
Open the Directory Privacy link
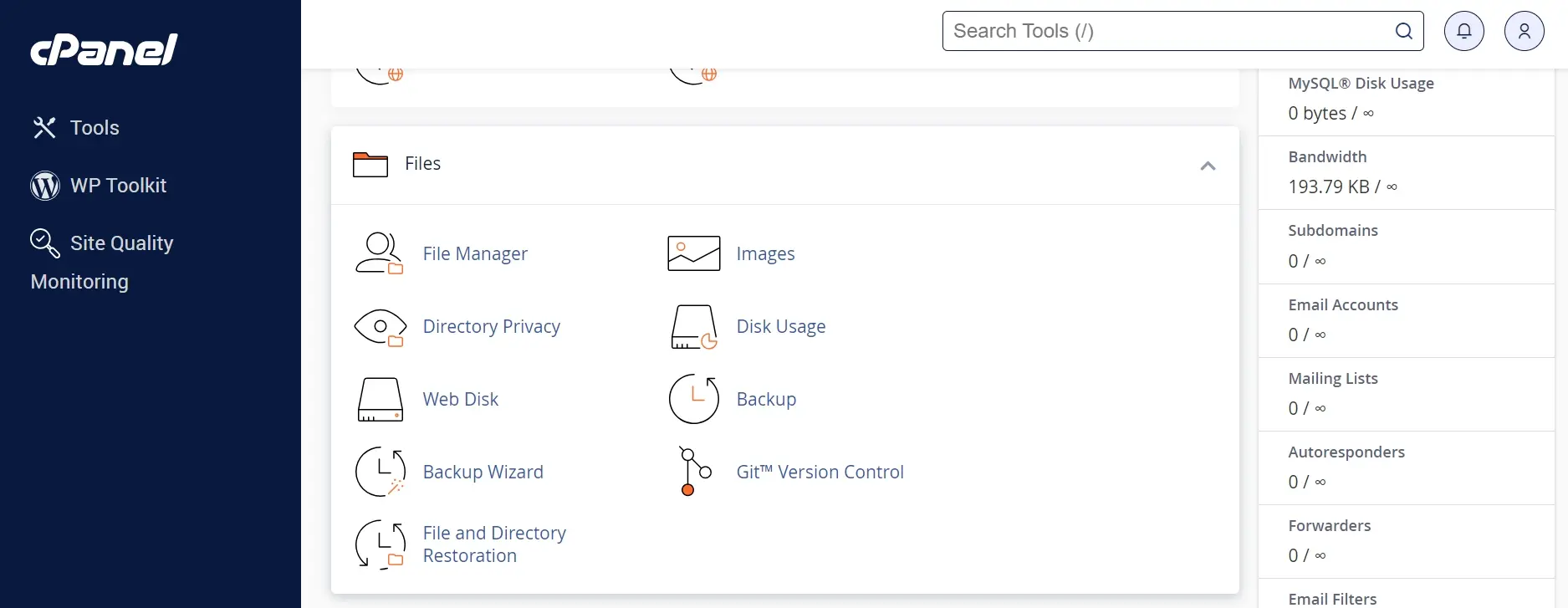click(492, 326)
